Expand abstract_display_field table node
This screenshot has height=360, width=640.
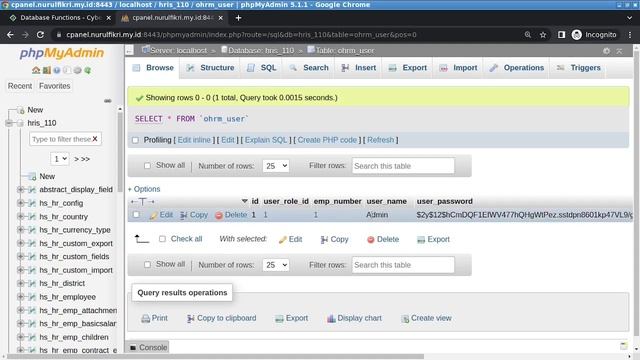coord(20,189)
